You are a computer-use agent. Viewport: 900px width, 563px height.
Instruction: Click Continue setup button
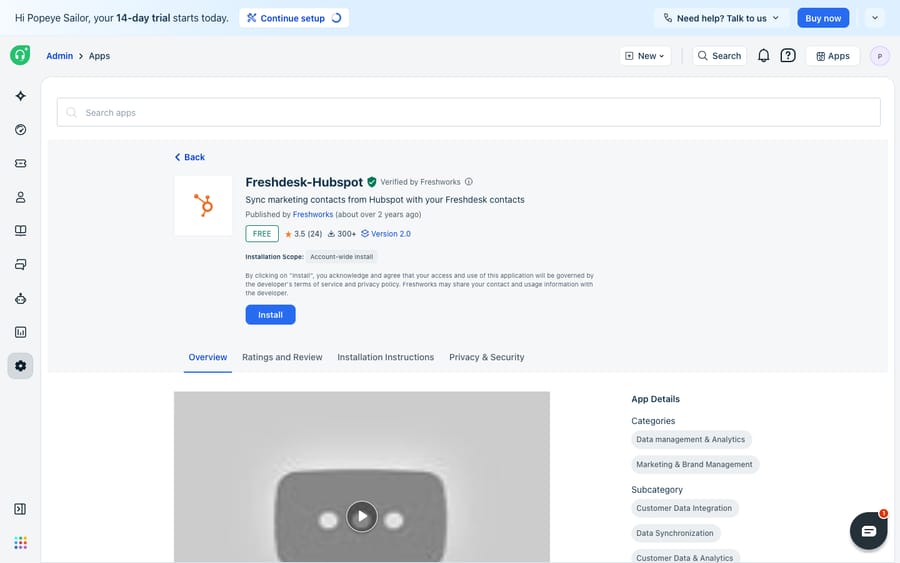pyautogui.click(x=294, y=18)
